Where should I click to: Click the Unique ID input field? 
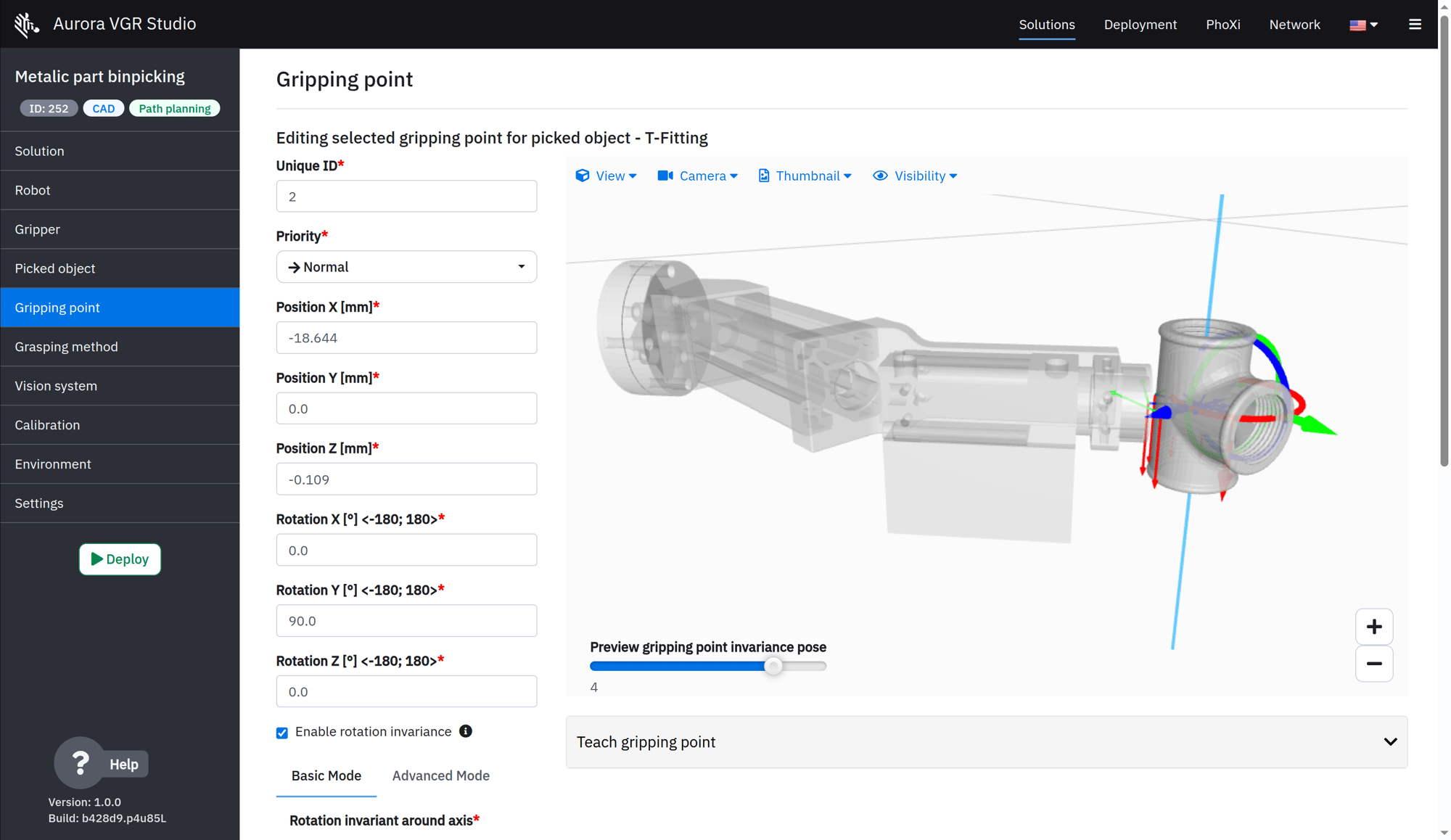tap(406, 196)
